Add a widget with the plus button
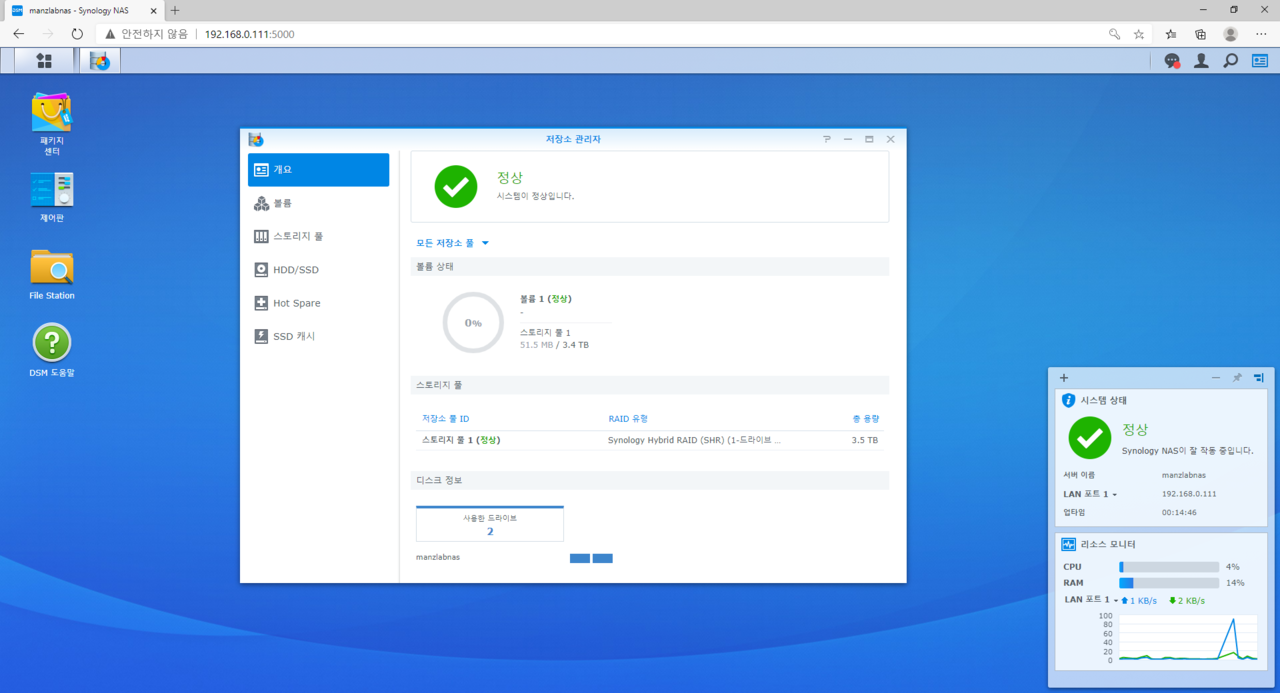The height and width of the screenshot is (693, 1280). [1064, 378]
